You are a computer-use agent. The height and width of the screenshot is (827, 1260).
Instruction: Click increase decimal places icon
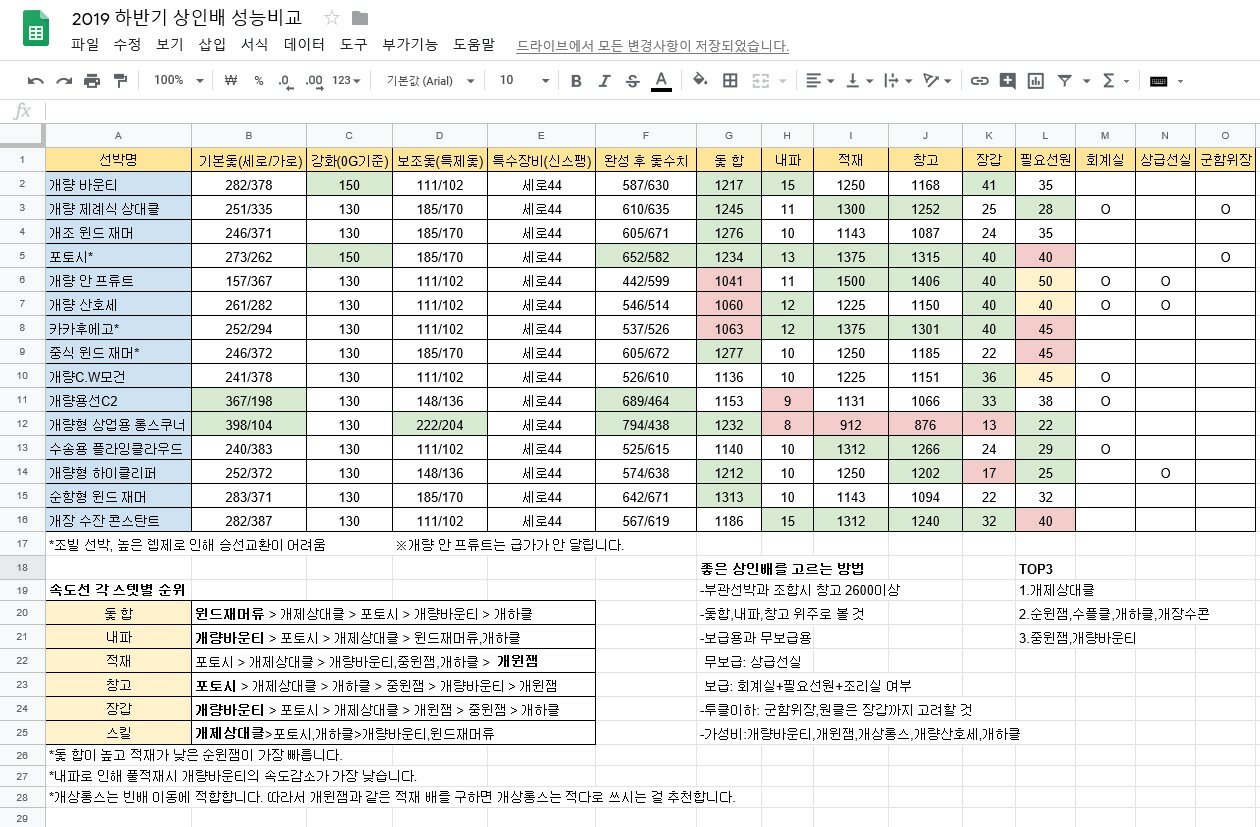click(x=314, y=81)
